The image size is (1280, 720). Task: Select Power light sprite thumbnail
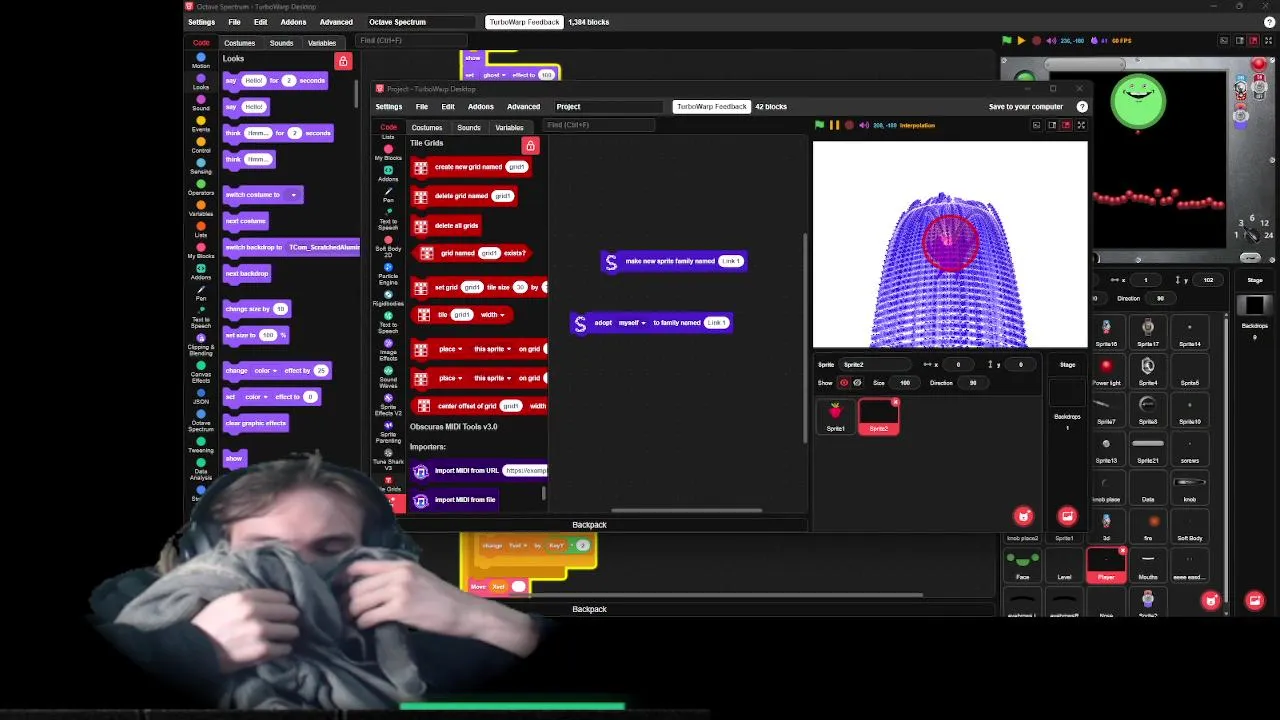(1106, 370)
